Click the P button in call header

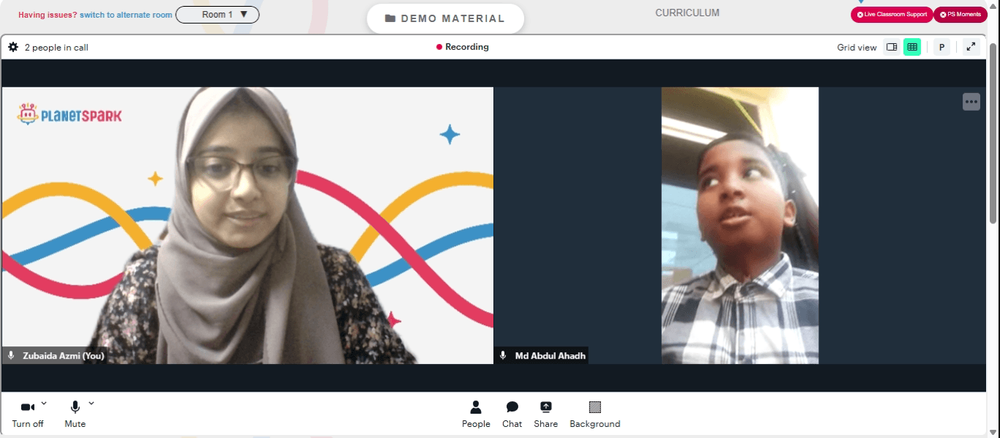point(941,47)
